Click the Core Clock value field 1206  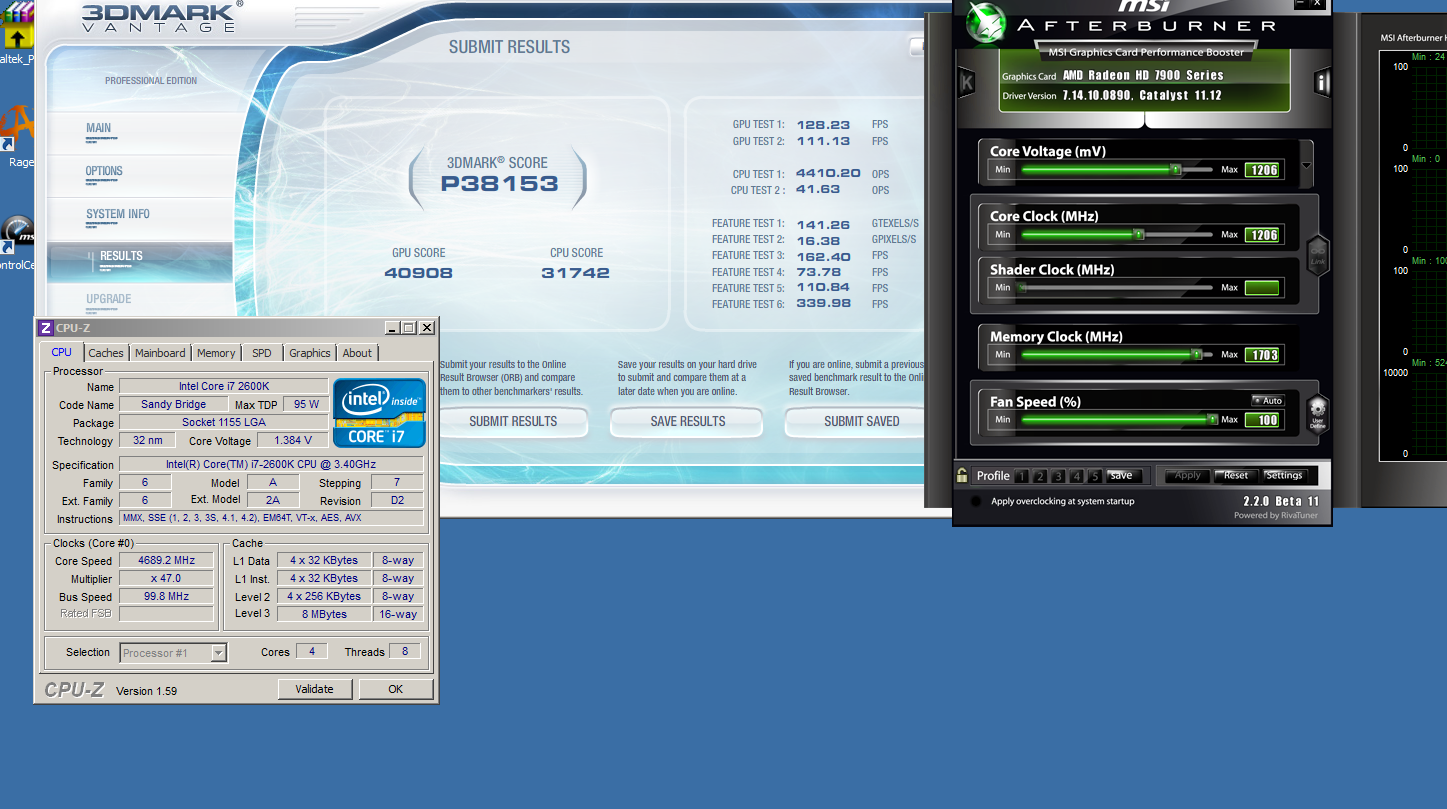[1262, 235]
